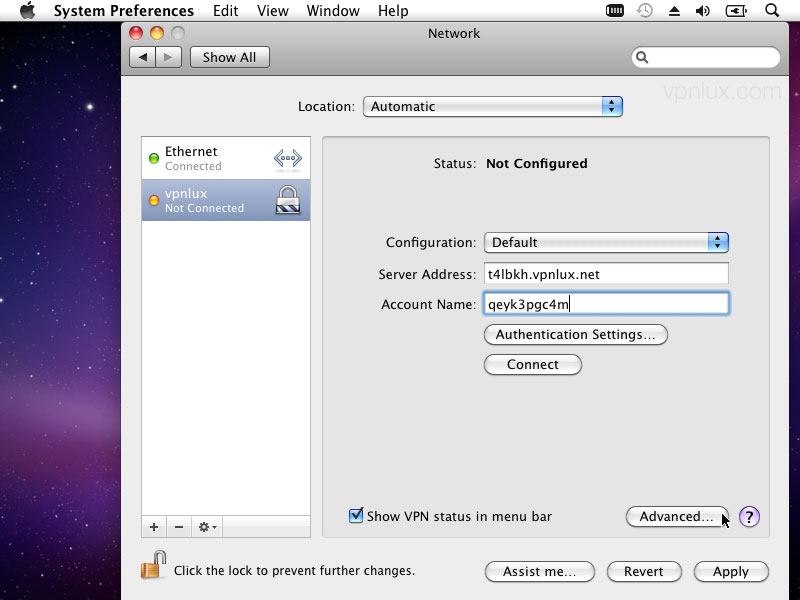Go back with the left arrow button
This screenshot has height=600, width=800.
[143, 57]
